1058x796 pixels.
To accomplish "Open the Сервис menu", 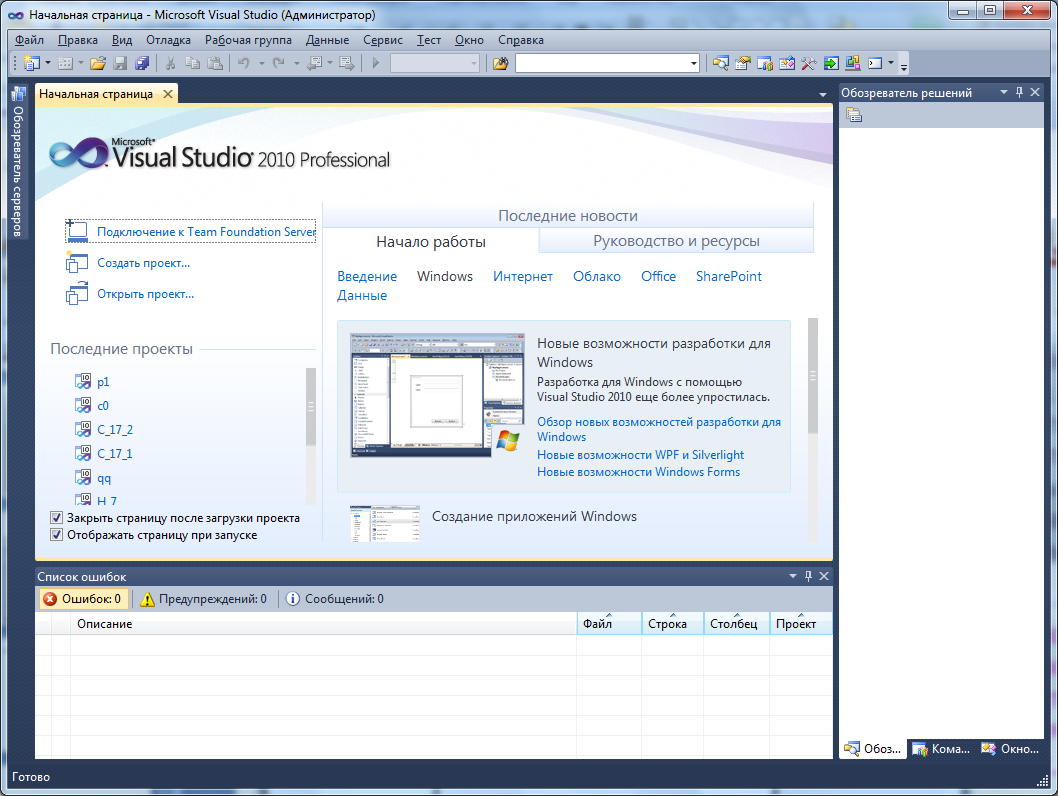I will (x=383, y=40).
